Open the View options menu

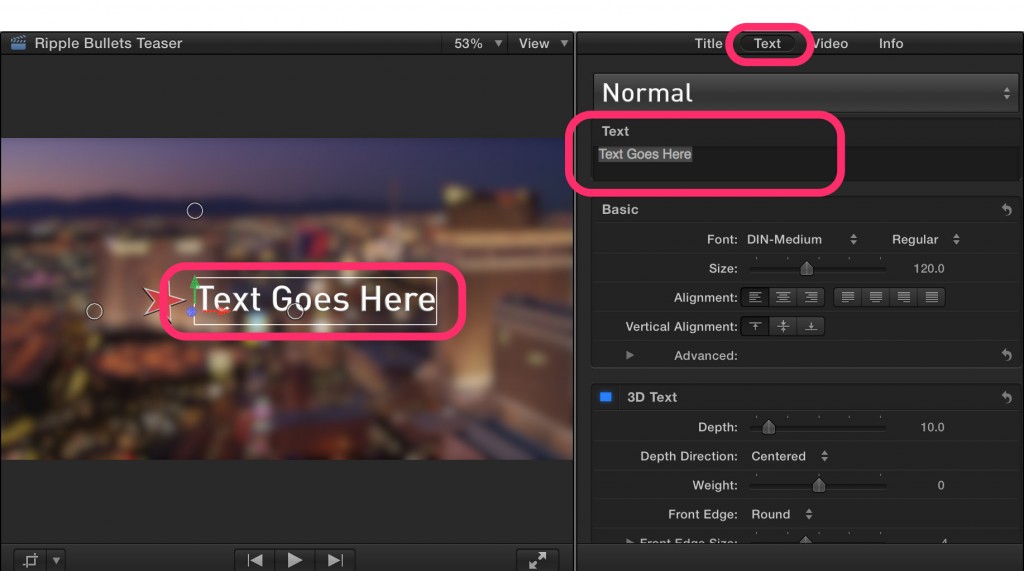pos(543,43)
